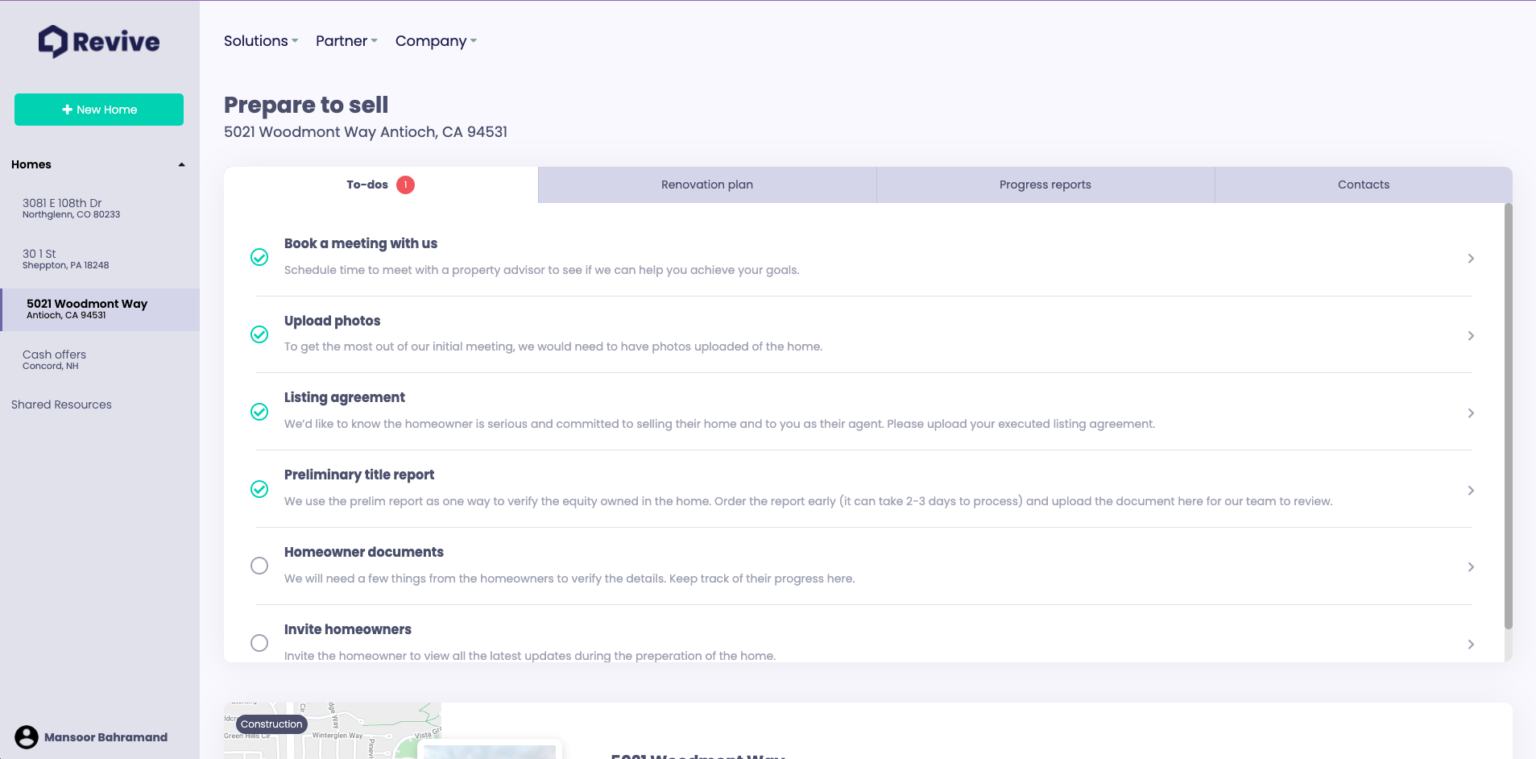Toggle the circle for Homeowner documents task
1536x759 pixels.
[x=259, y=565]
